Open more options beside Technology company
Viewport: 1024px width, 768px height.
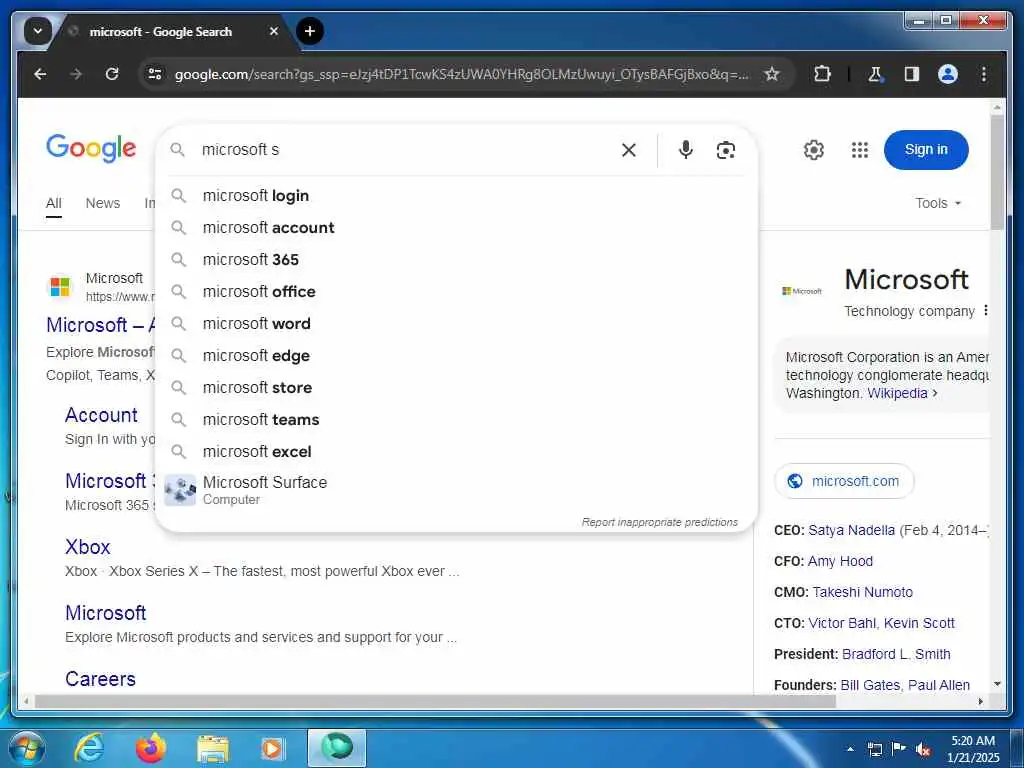[985, 310]
